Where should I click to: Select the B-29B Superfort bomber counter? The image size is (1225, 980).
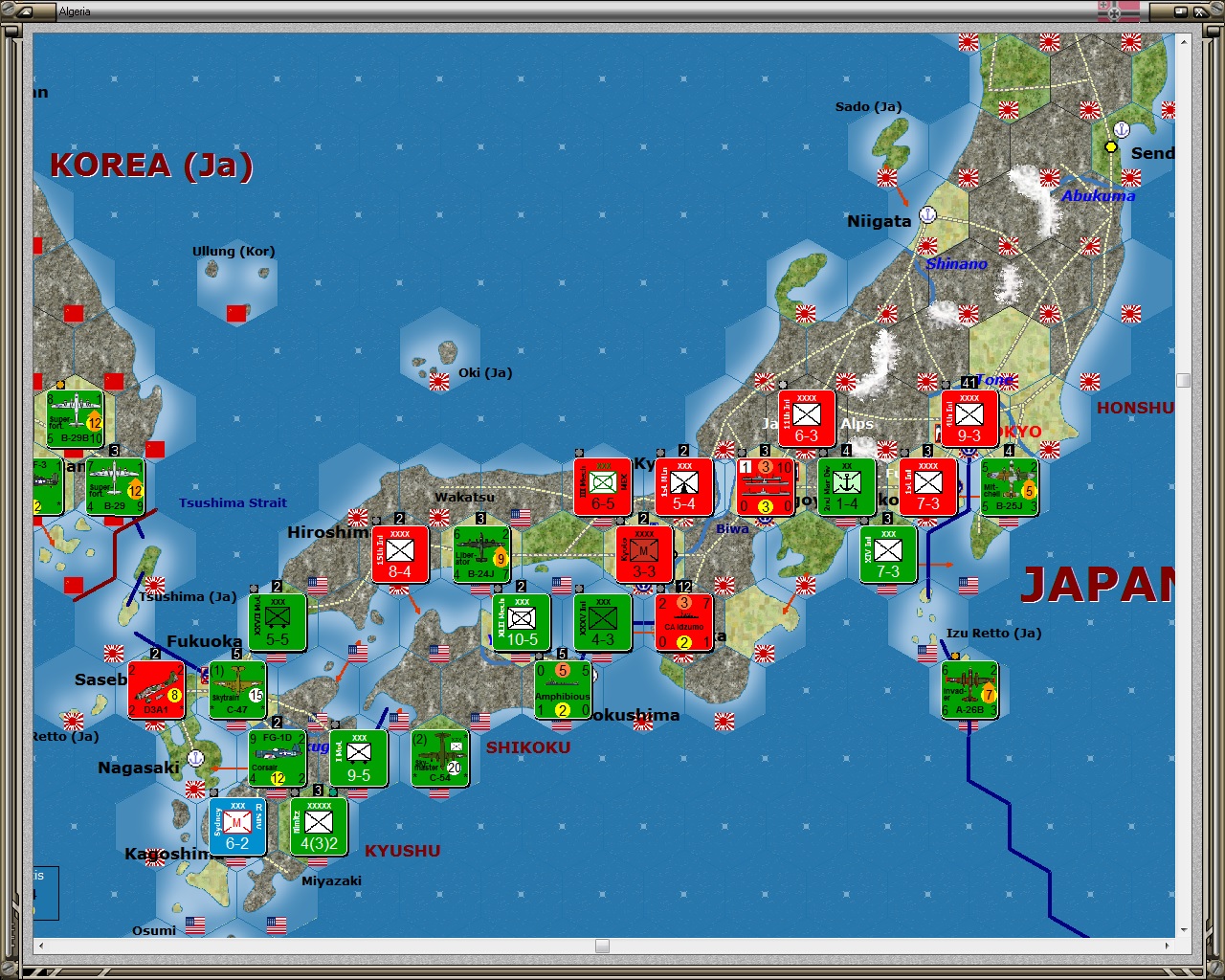[x=75, y=418]
